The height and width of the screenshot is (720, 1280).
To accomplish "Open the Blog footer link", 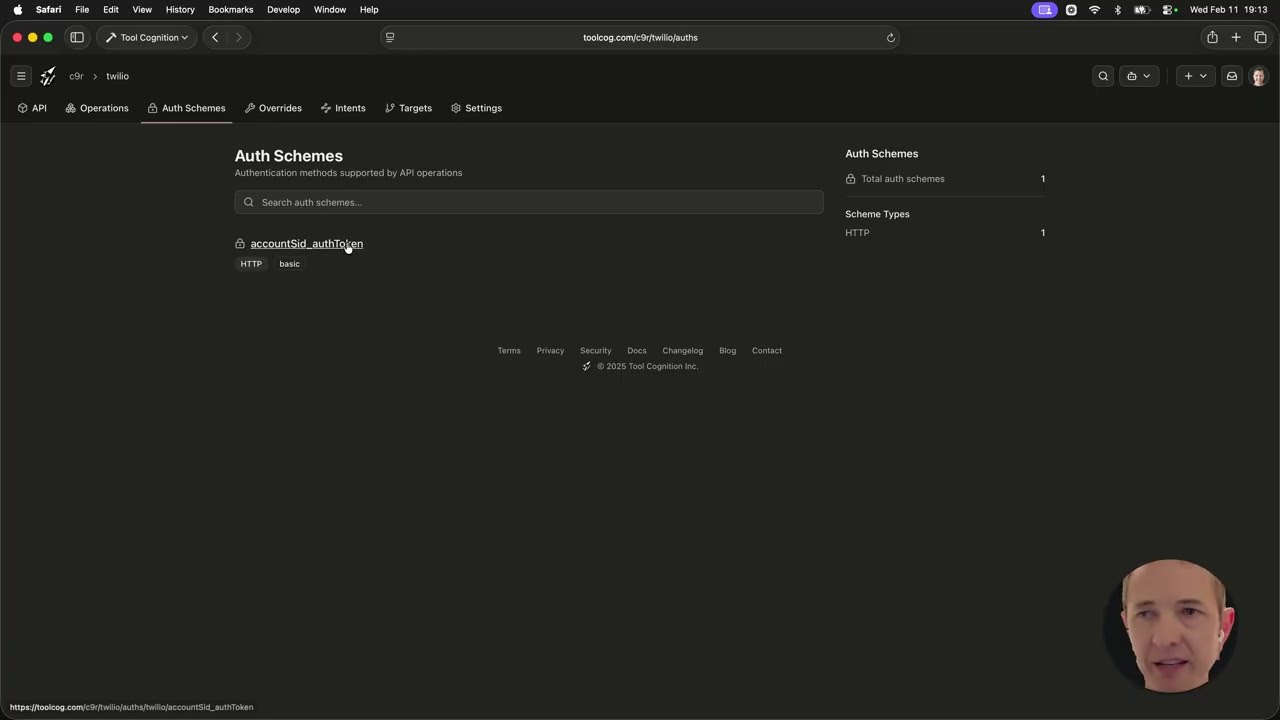I will tap(727, 351).
